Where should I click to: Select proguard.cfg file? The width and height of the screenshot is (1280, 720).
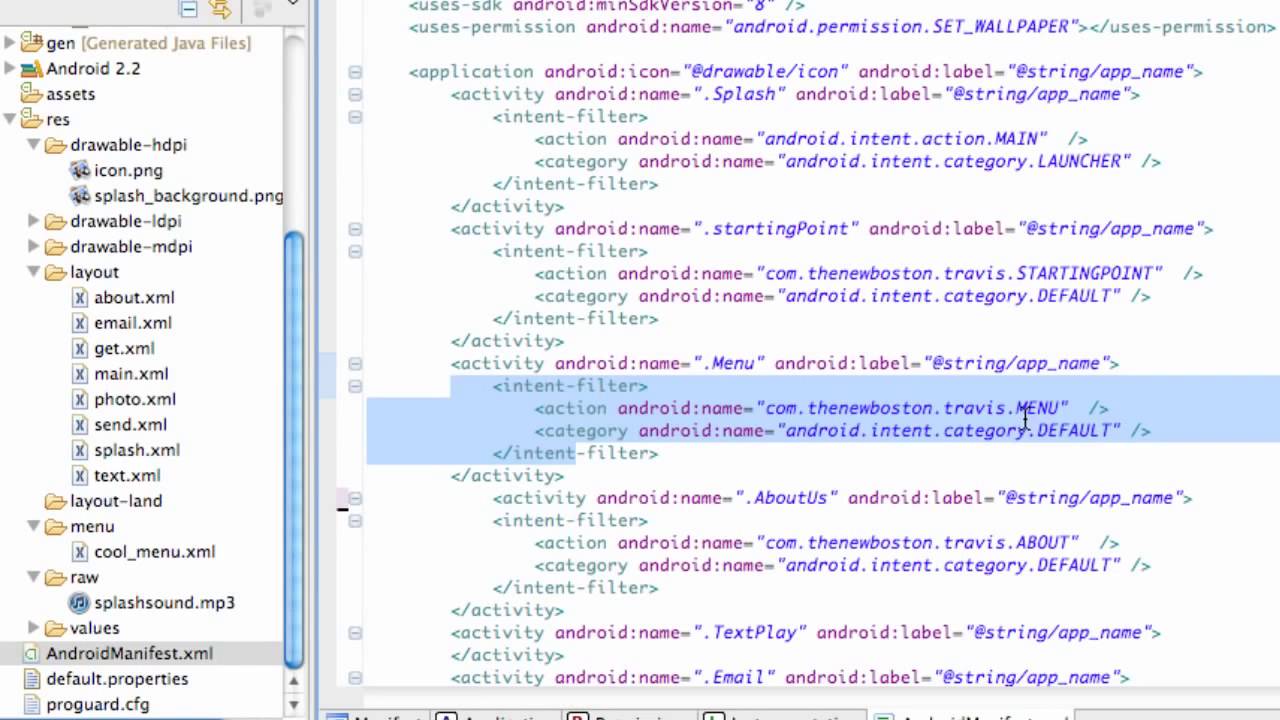[x=97, y=704]
